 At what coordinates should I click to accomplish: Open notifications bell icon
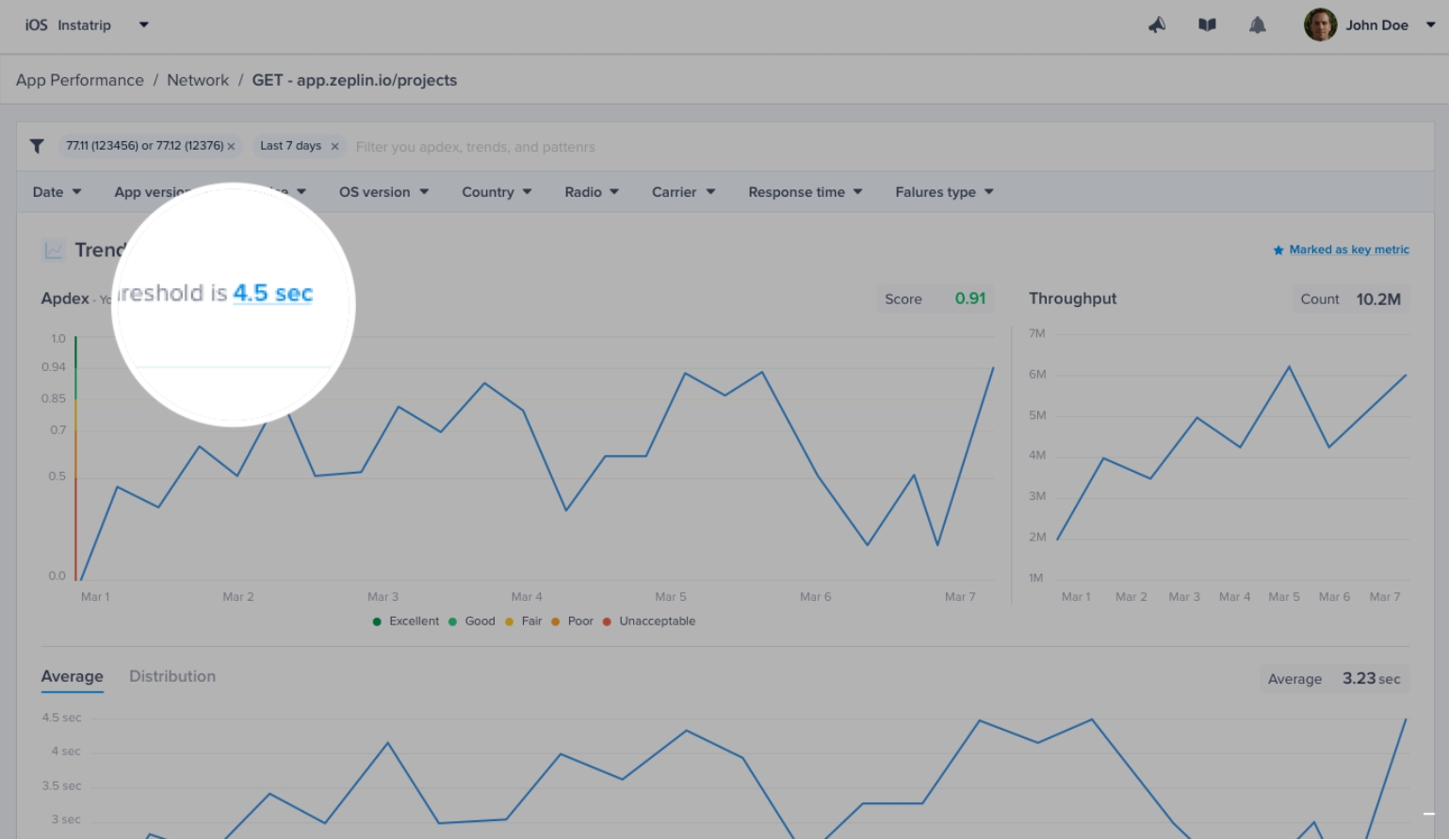pyautogui.click(x=1257, y=25)
